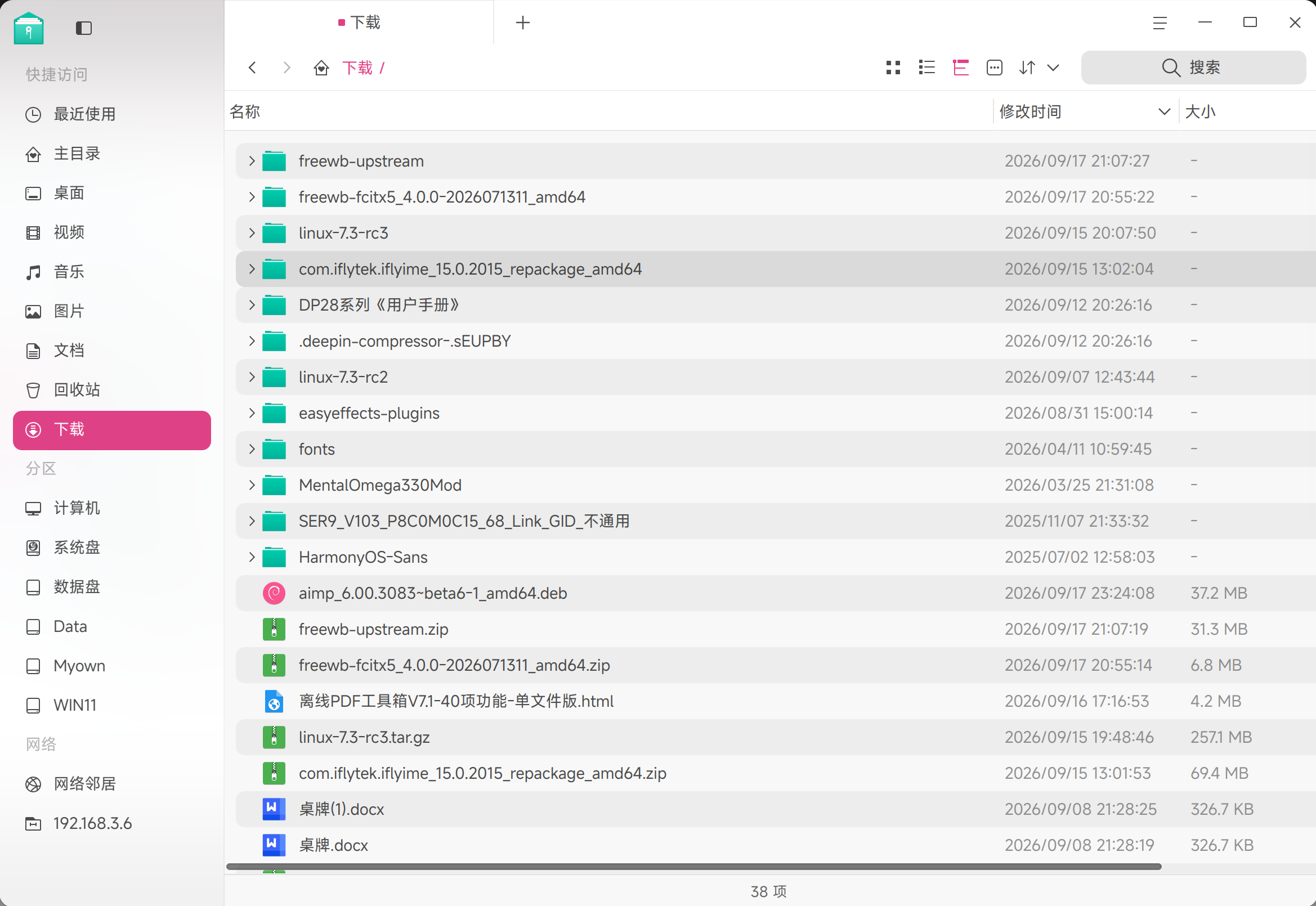Click the home icon in path bar

tap(321, 68)
